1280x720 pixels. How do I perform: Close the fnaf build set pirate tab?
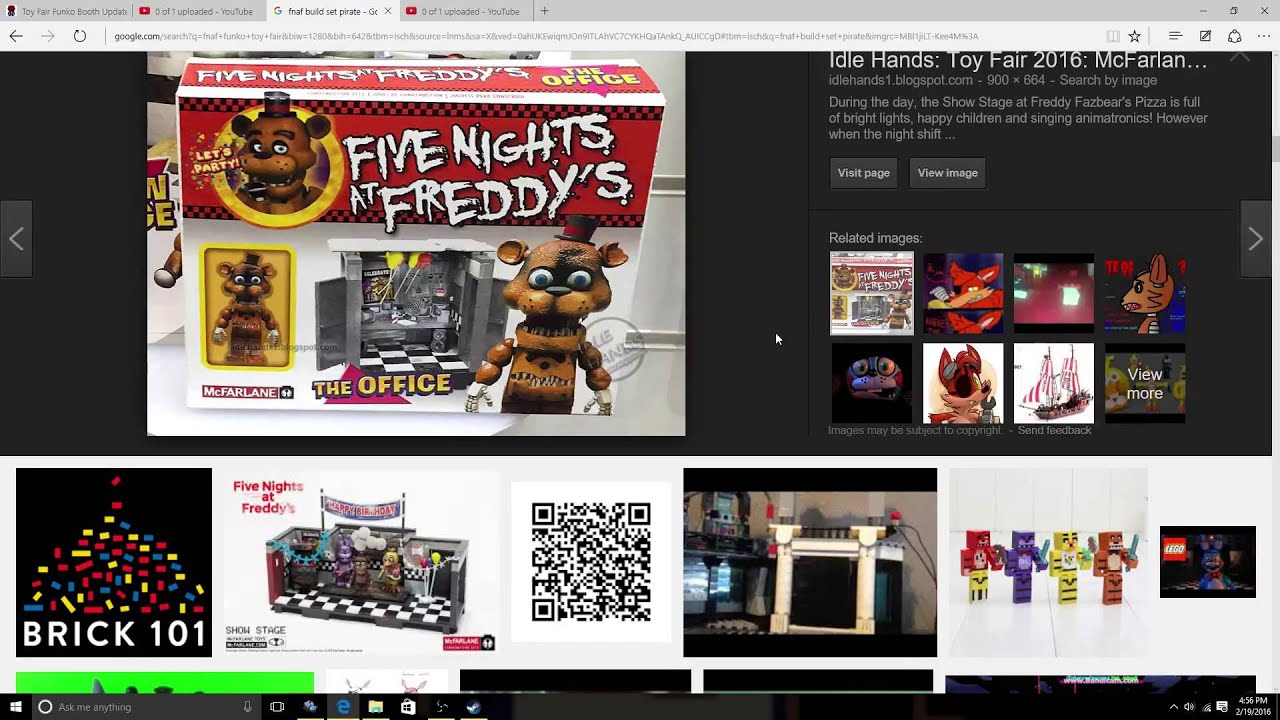click(388, 11)
